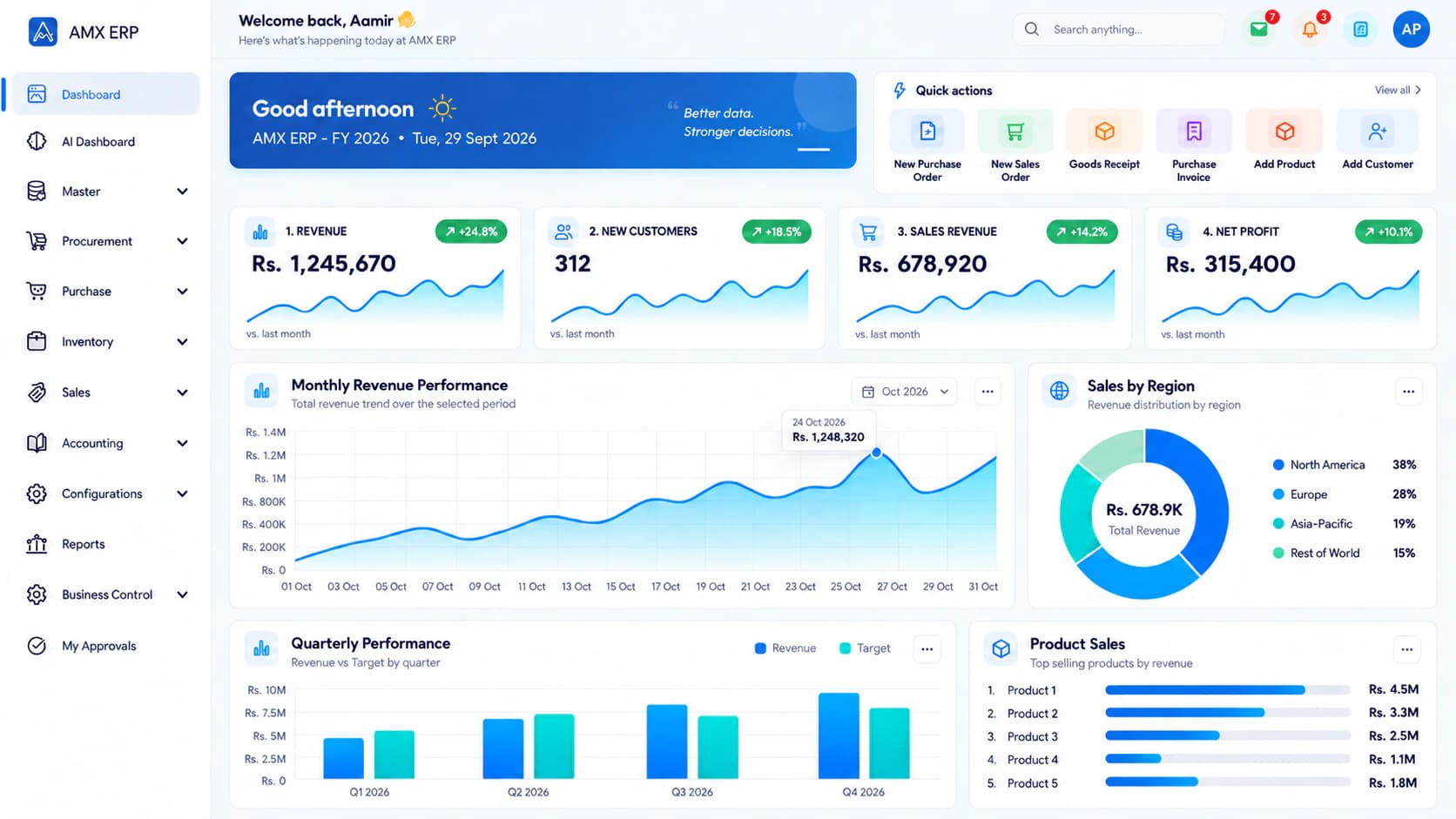Toggle the Revenue legend in Quarterly Performance

(785, 648)
